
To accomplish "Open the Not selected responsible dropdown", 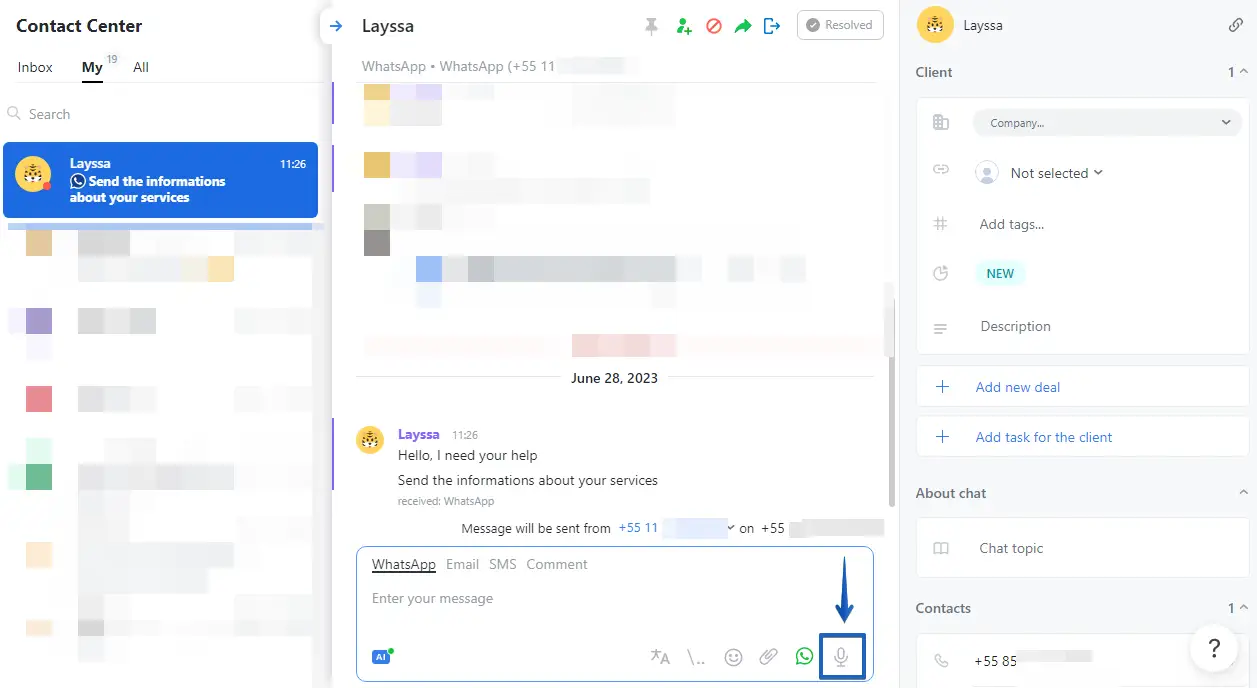I will (1056, 173).
